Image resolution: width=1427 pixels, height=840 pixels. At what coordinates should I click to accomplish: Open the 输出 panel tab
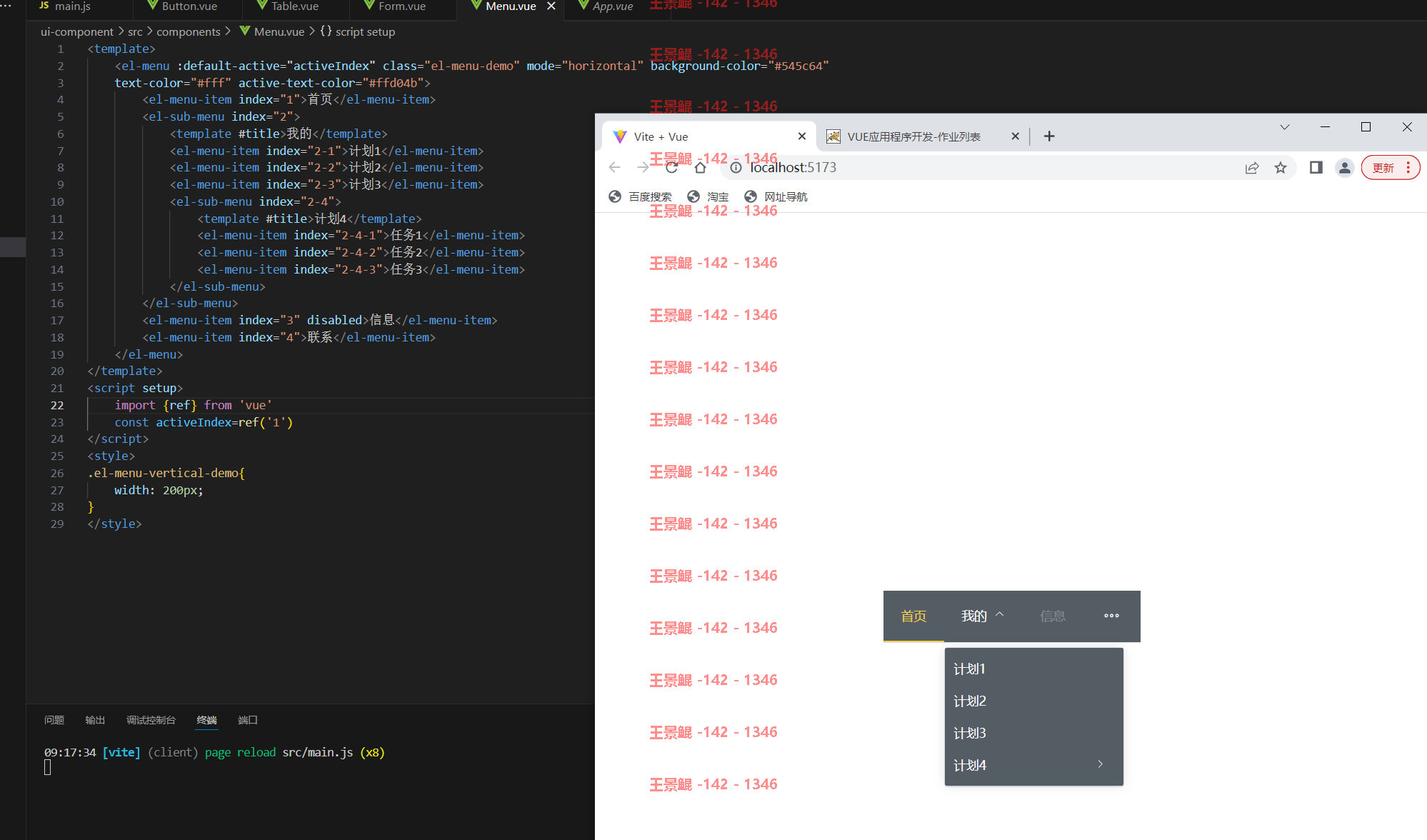point(95,720)
